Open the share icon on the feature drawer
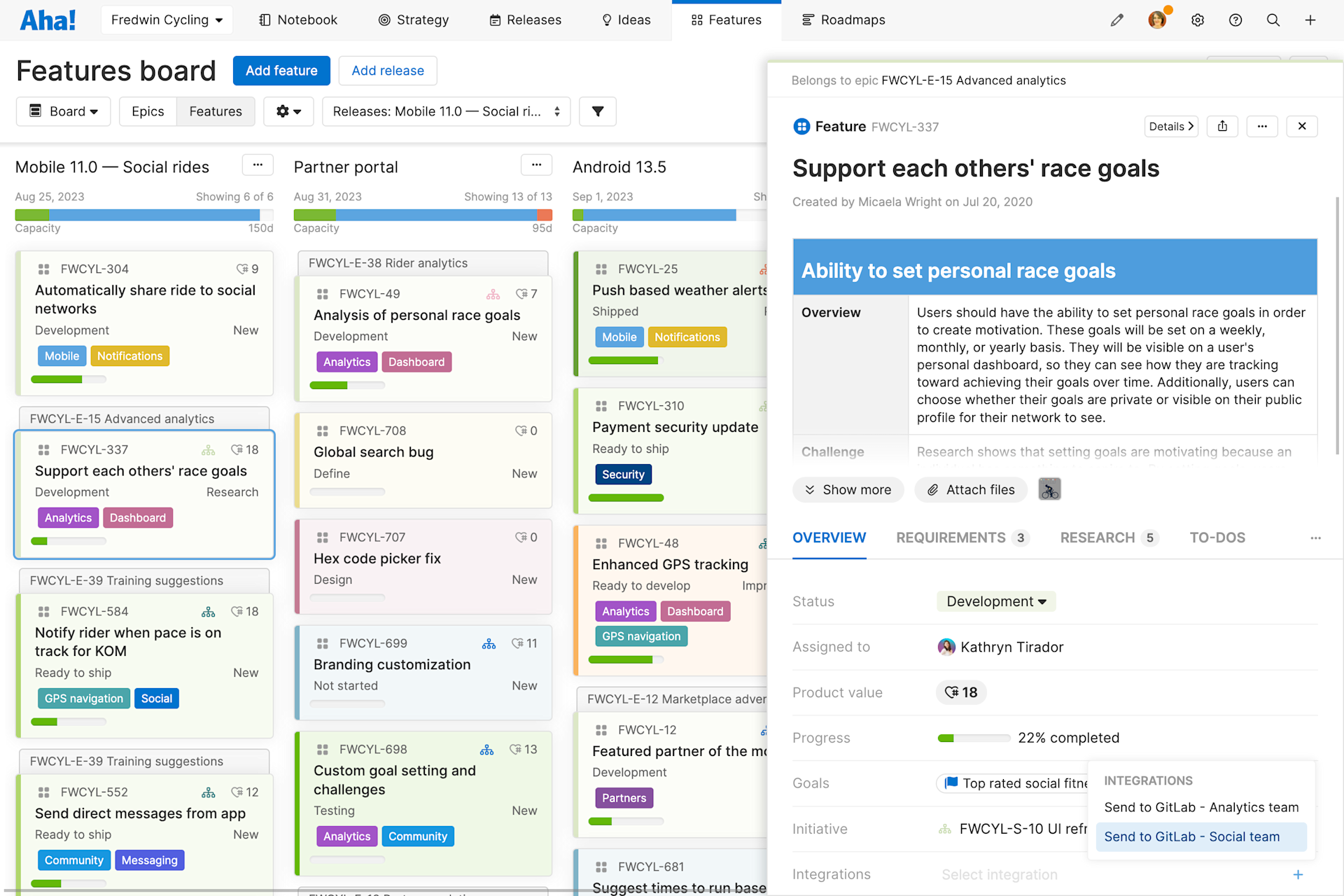The image size is (1344, 896). click(1222, 126)
